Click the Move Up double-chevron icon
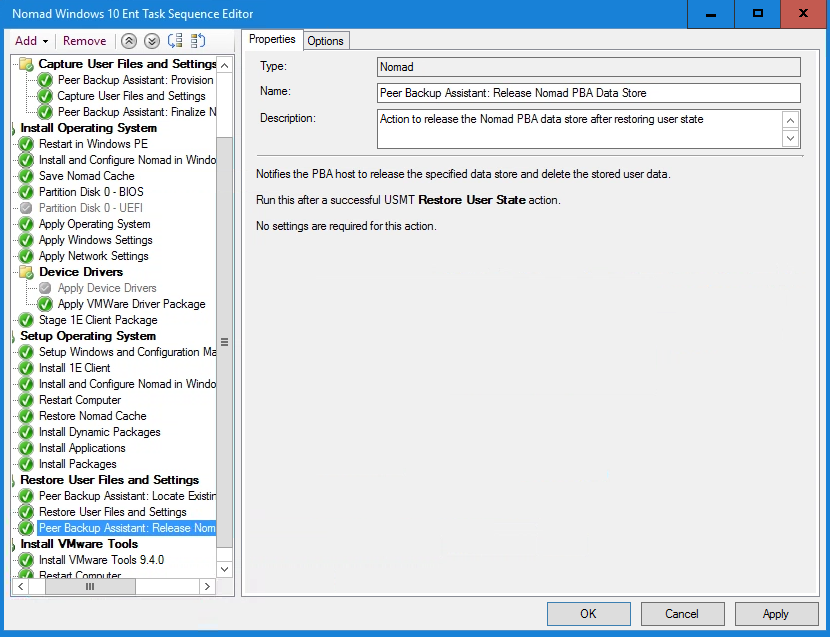The width and height of the screenshot is (830, 637). [x=129, y=41]
